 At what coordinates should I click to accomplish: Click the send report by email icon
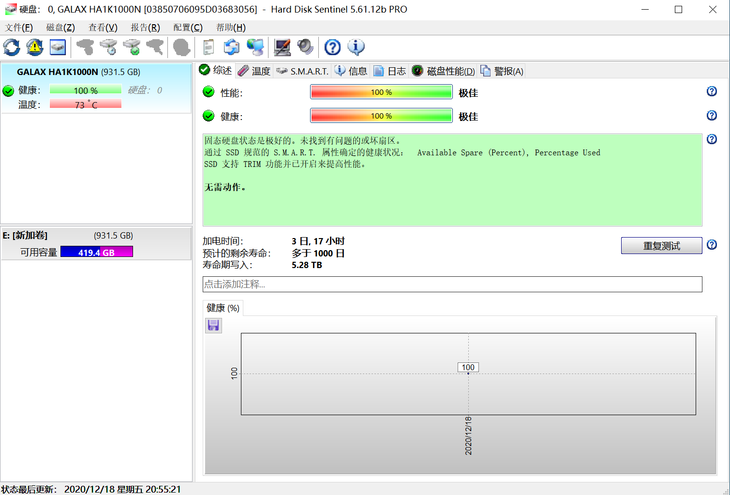click(232, 47)
